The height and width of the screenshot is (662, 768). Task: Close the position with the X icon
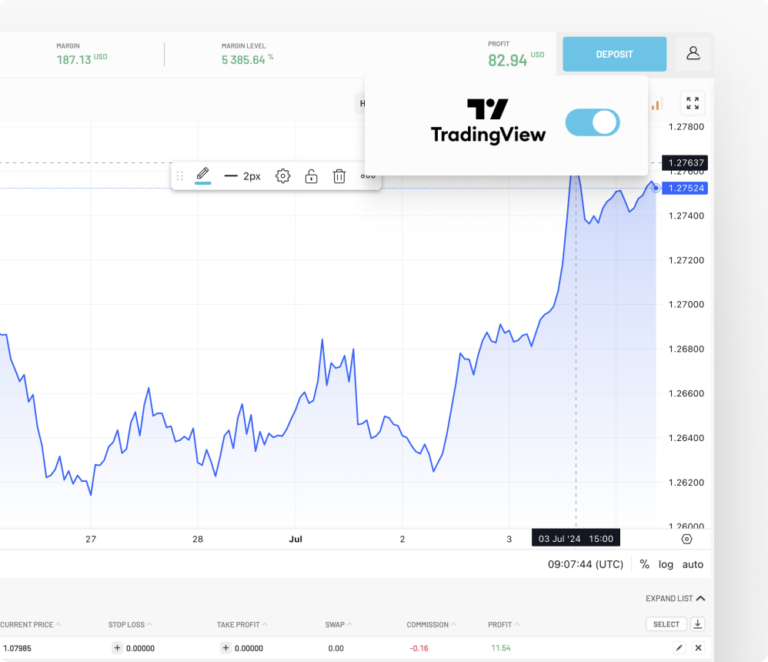[698, 648]
